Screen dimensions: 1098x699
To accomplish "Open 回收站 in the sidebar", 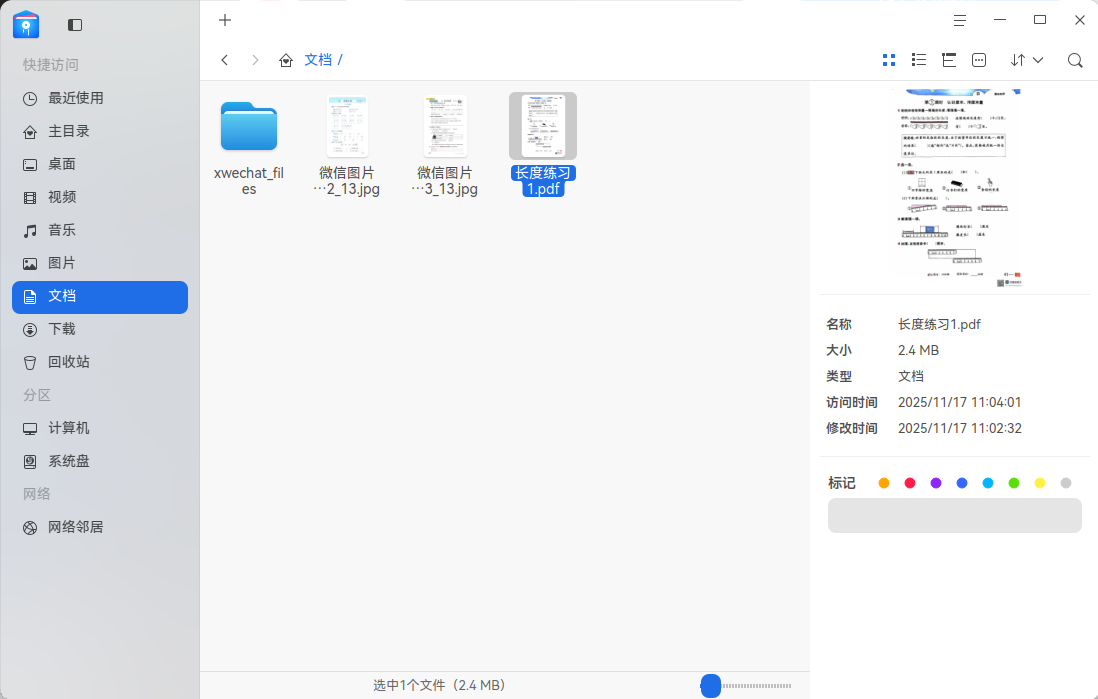I will pos(99,363).
